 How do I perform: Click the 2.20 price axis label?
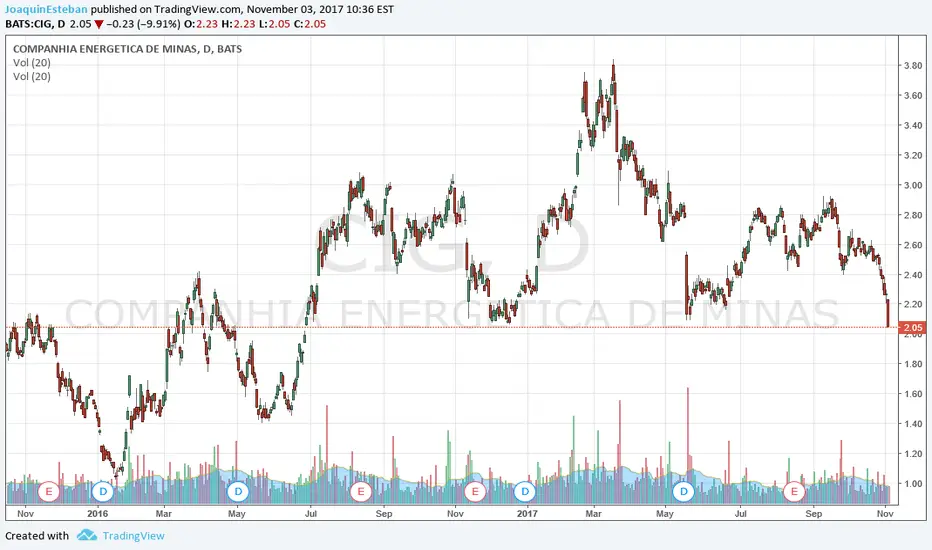[913, 304]
